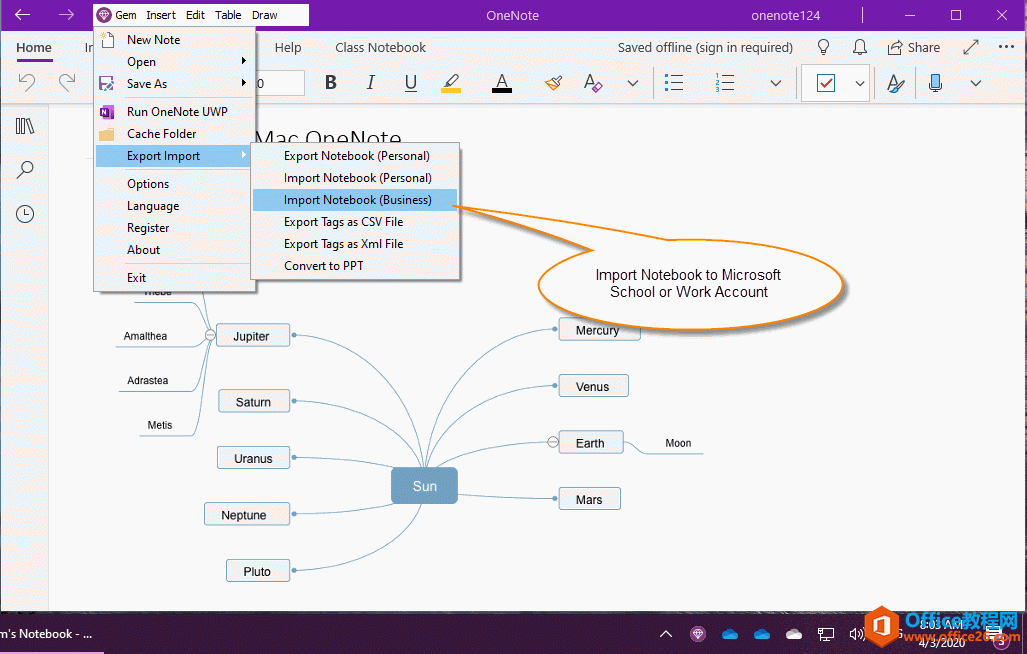Click the Format Painter icon
This screenshot has width=1027, height=654.
coord(553,83)
